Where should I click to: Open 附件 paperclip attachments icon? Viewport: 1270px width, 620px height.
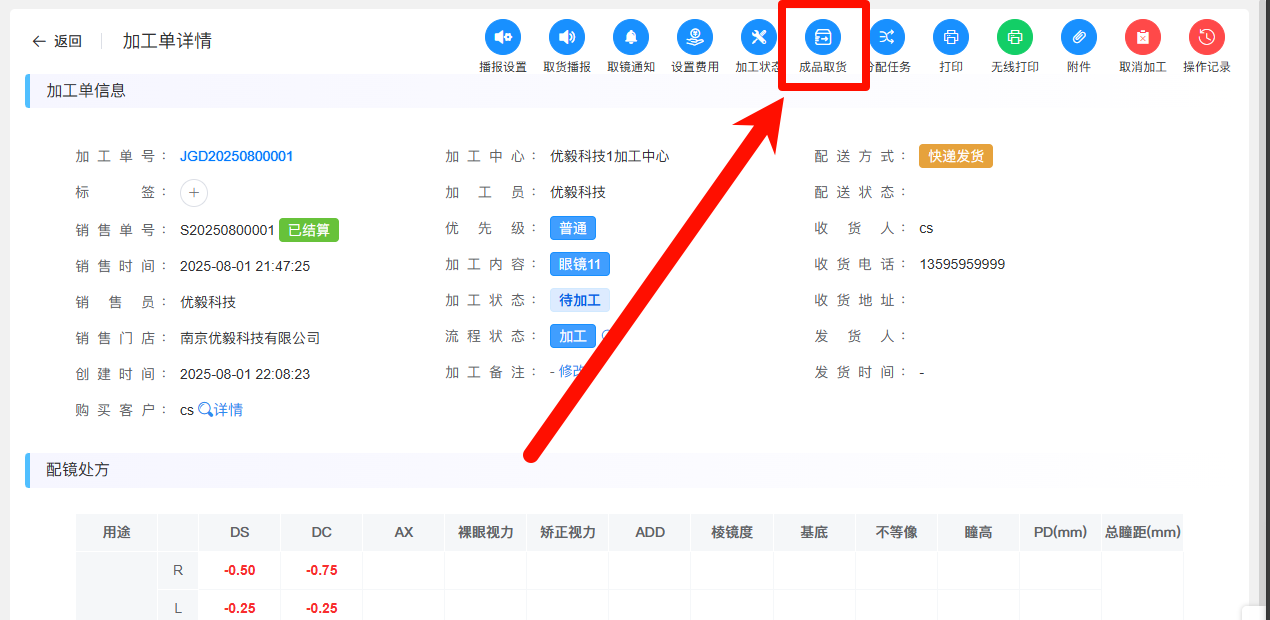pyautogui.click(x=1079, y=38)
